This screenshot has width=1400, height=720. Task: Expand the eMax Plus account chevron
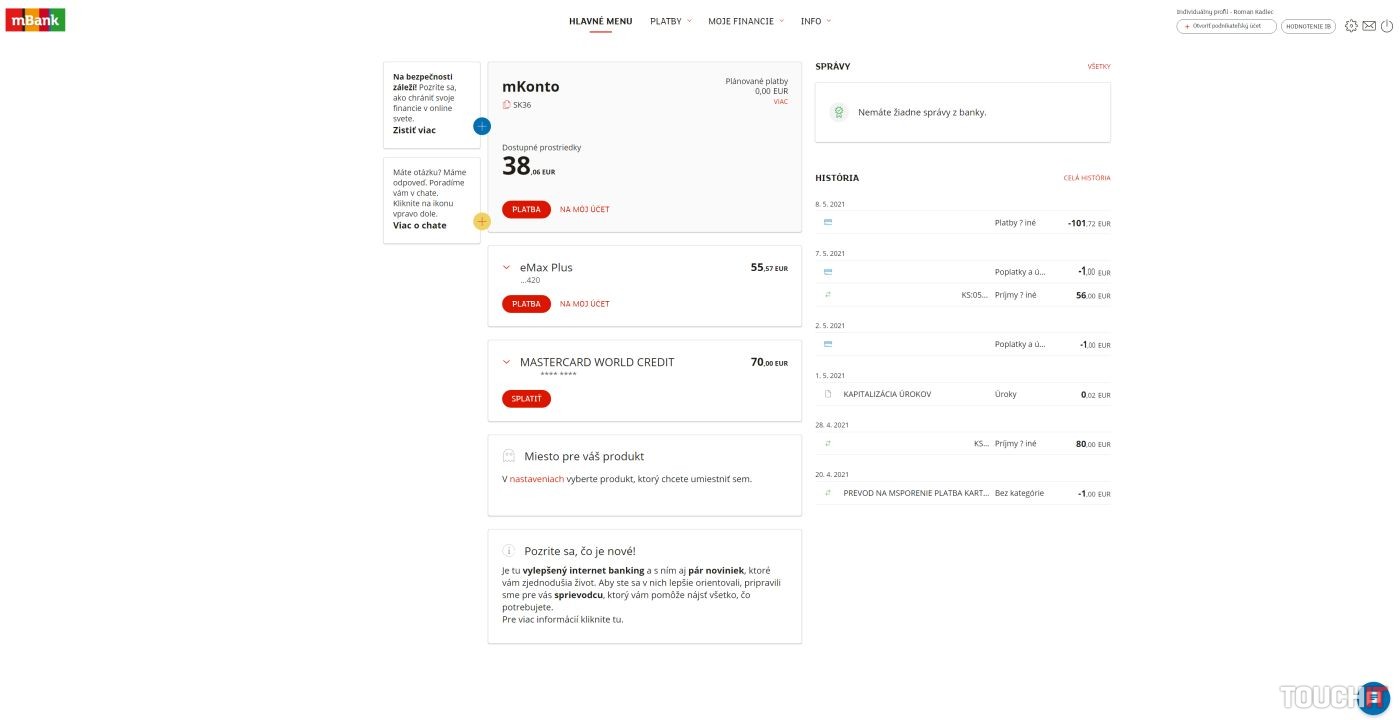click(x=506, y=268)
